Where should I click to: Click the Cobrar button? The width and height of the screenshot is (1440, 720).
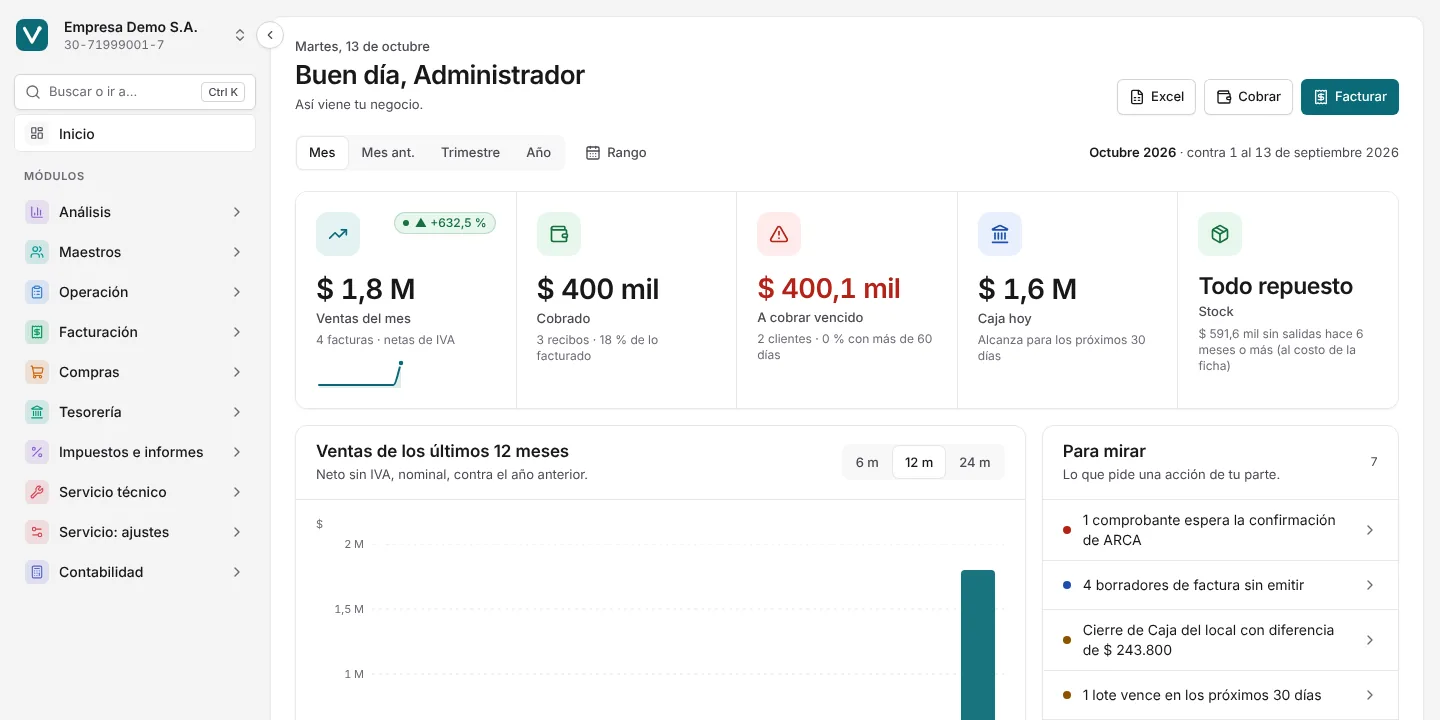pyautogui.click(x=1248, y=97)
